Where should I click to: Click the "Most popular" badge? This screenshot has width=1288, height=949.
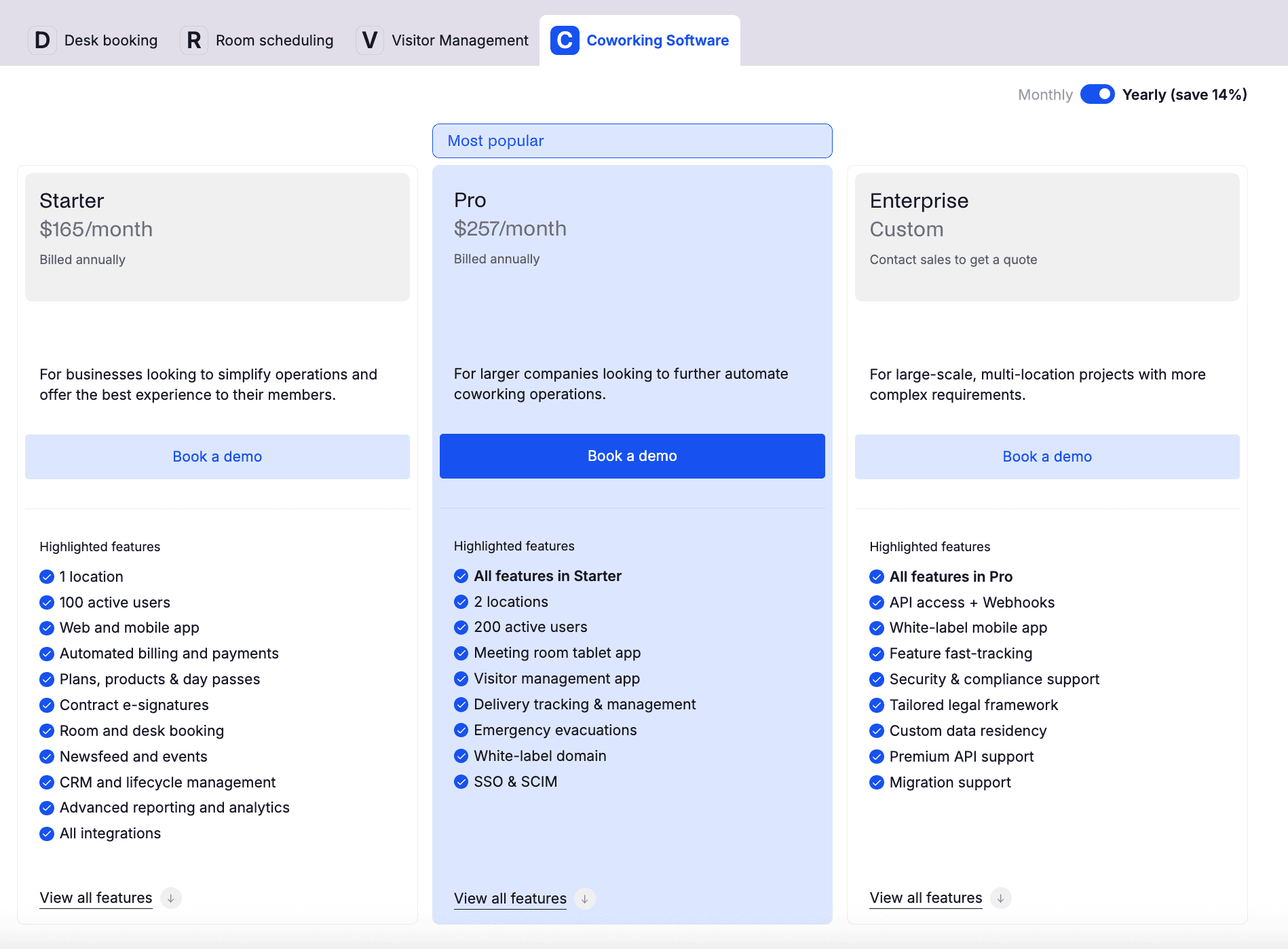pos(632,141)
